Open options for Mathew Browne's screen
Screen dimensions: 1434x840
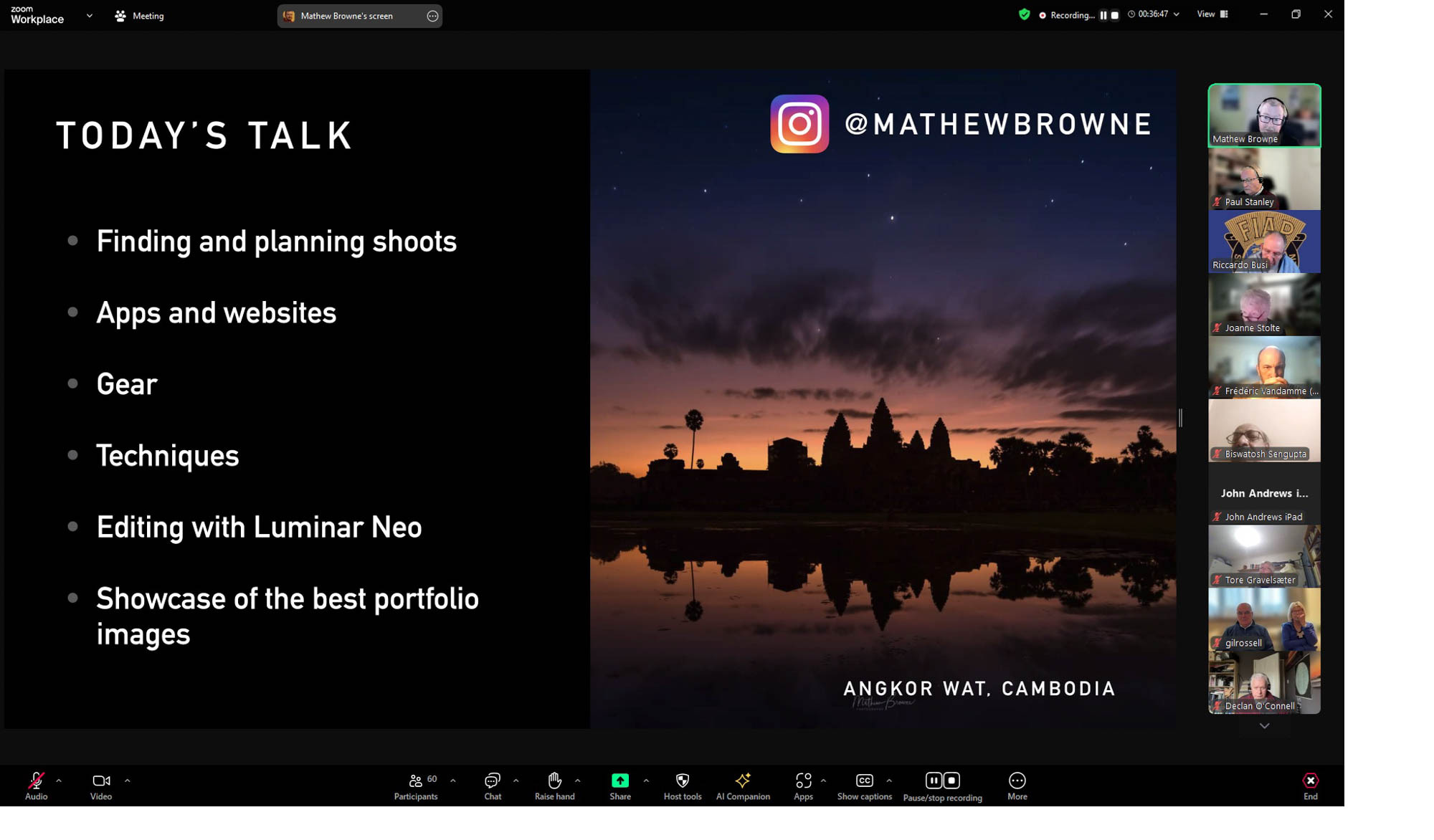[432, 16]
